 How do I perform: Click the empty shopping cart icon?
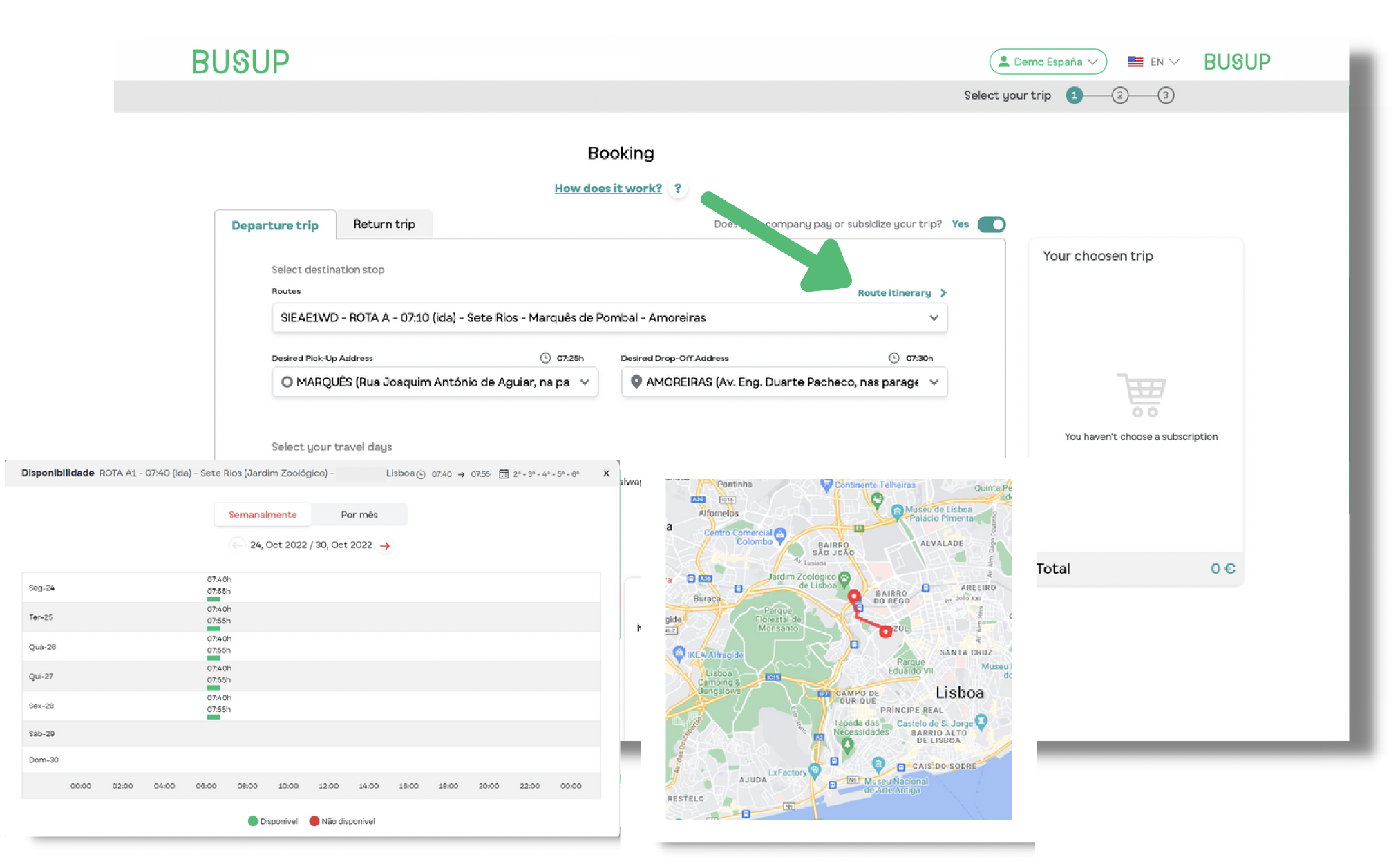coord(1142,395)
